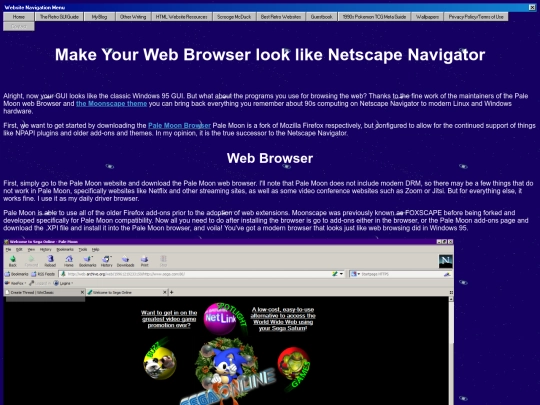Click the greyed Logged in toolbar item
The width and height of the screenshot is (540, 405).
(40, 283)
